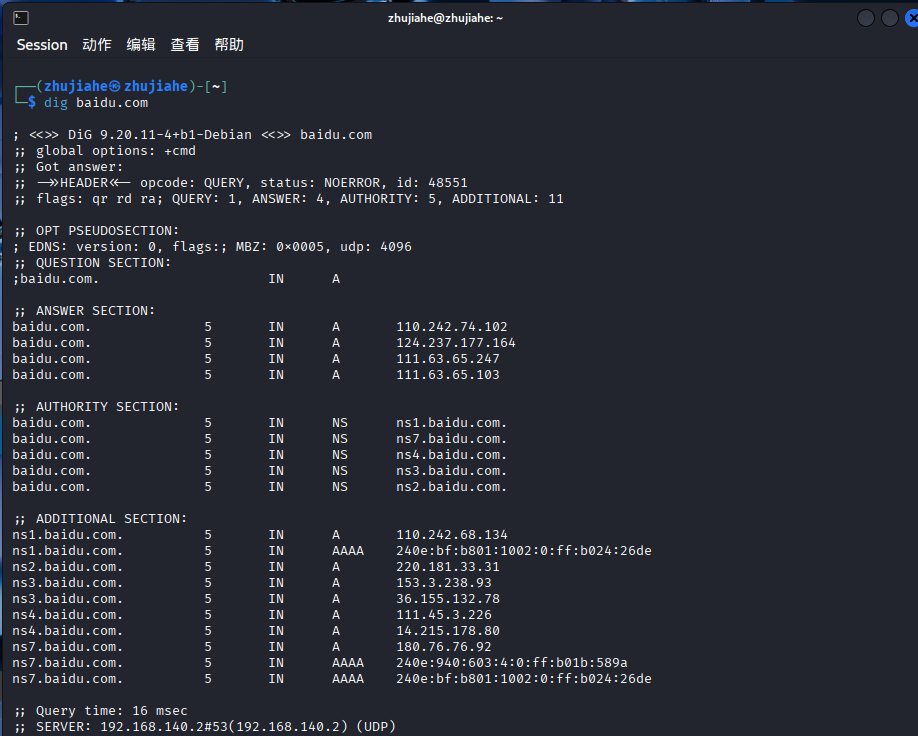This screenshot has width=918, height=736.
Task: Click nameserver ns1.baidu.com. in NS records
Action: (x=451, y=423)
